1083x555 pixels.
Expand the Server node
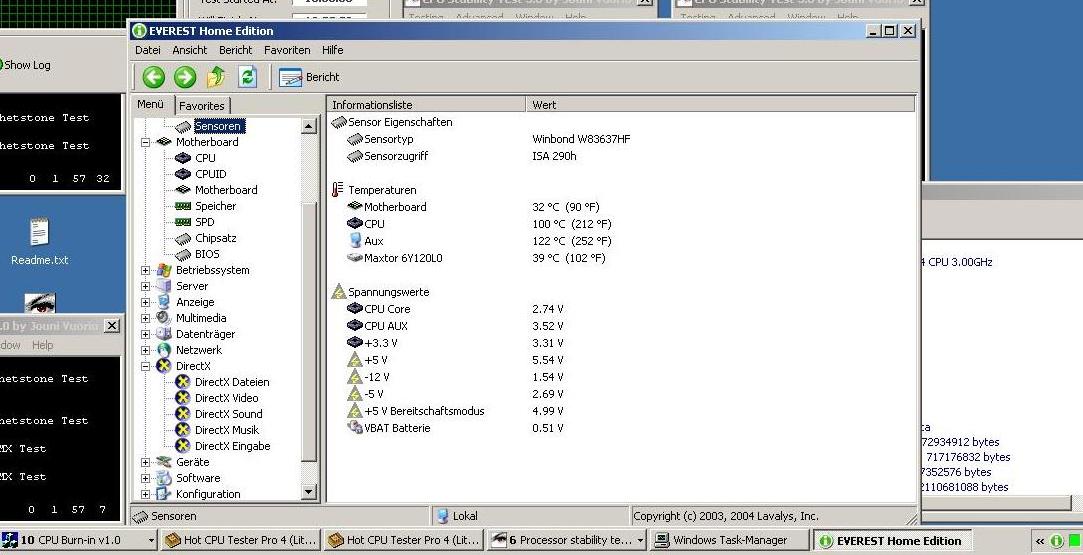coord(146,286)
